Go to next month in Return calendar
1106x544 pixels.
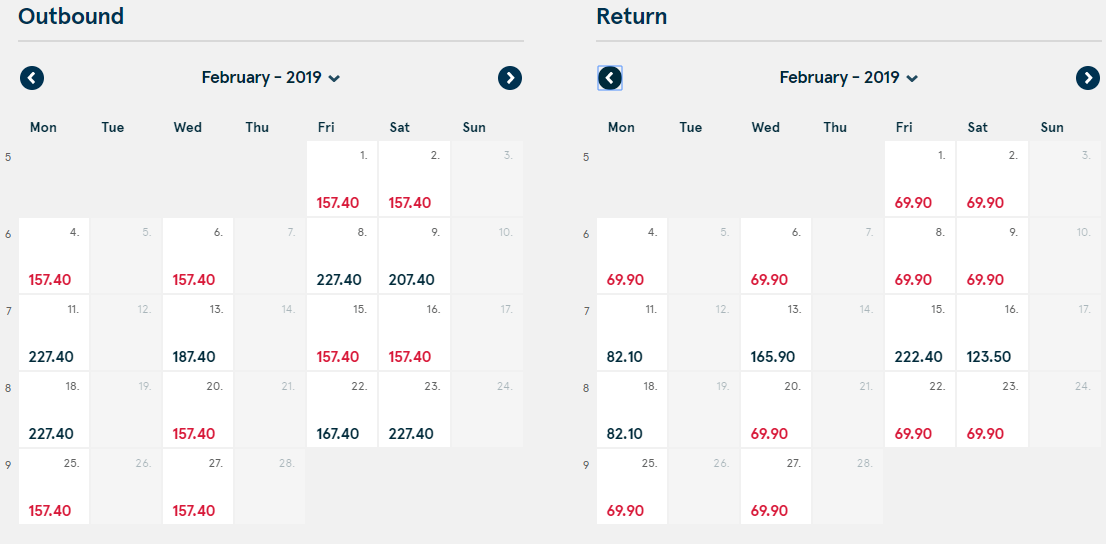pos(1088,78)
